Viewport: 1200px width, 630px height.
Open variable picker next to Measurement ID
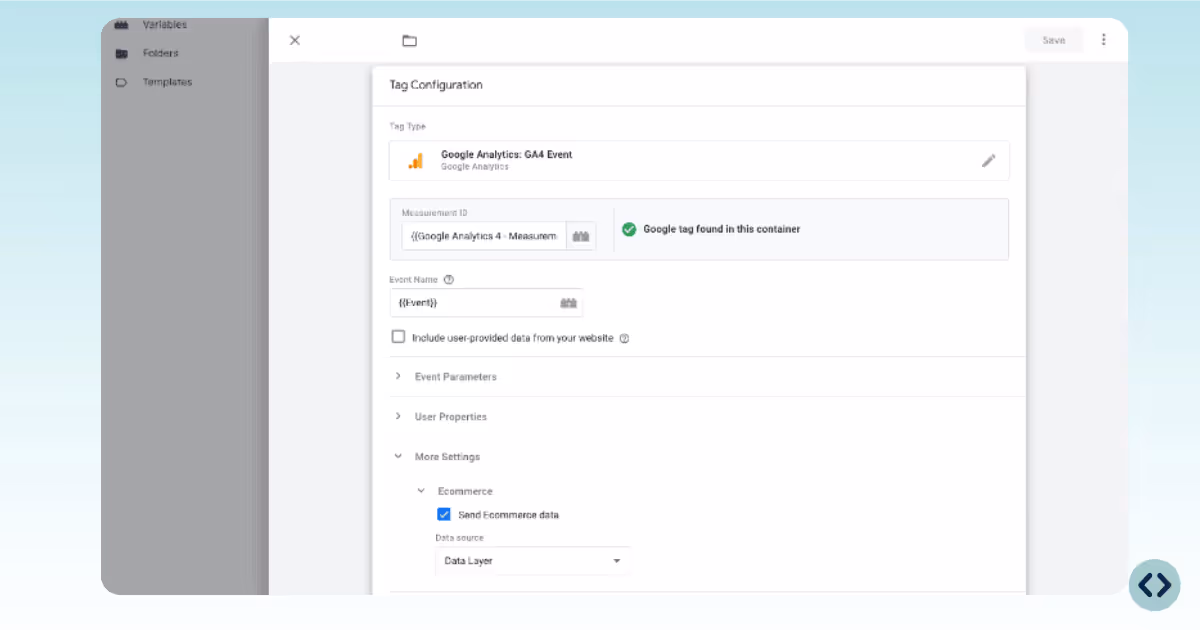pyautogui.click(x=581, y=236)
